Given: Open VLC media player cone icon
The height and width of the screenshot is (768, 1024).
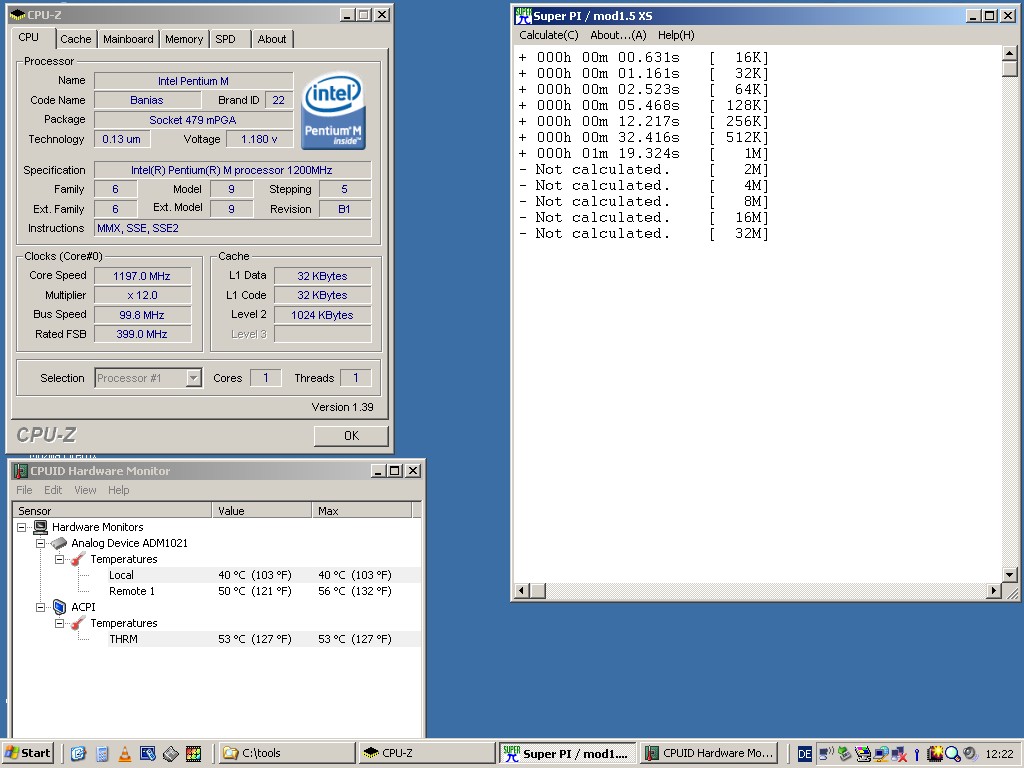Looking at the screenshot, I should click(x=125, y=754).
